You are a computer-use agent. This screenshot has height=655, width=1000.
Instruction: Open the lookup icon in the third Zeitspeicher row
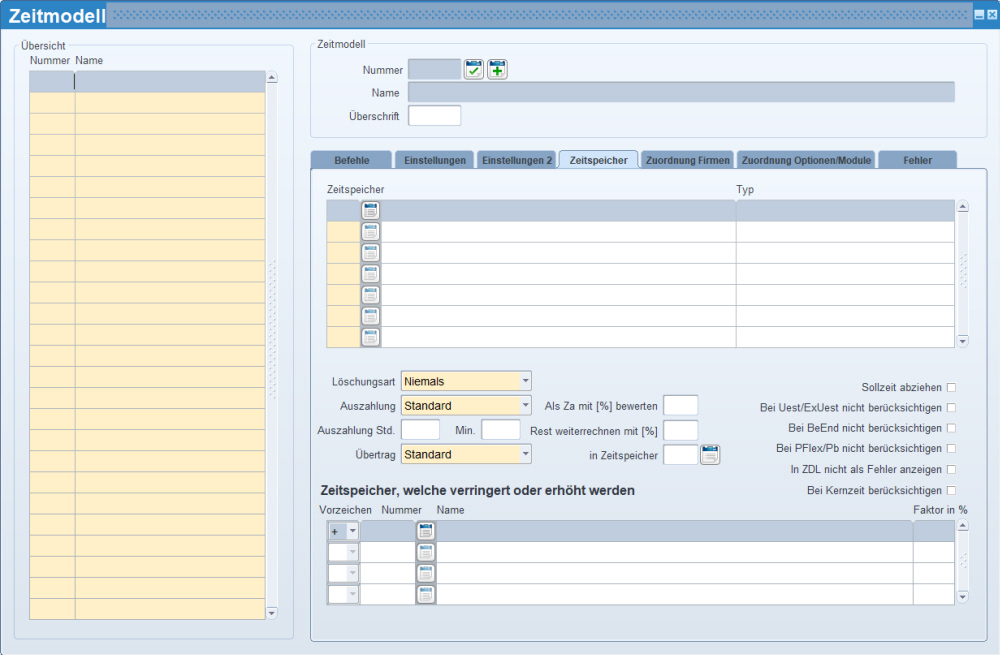click(371, 253)
